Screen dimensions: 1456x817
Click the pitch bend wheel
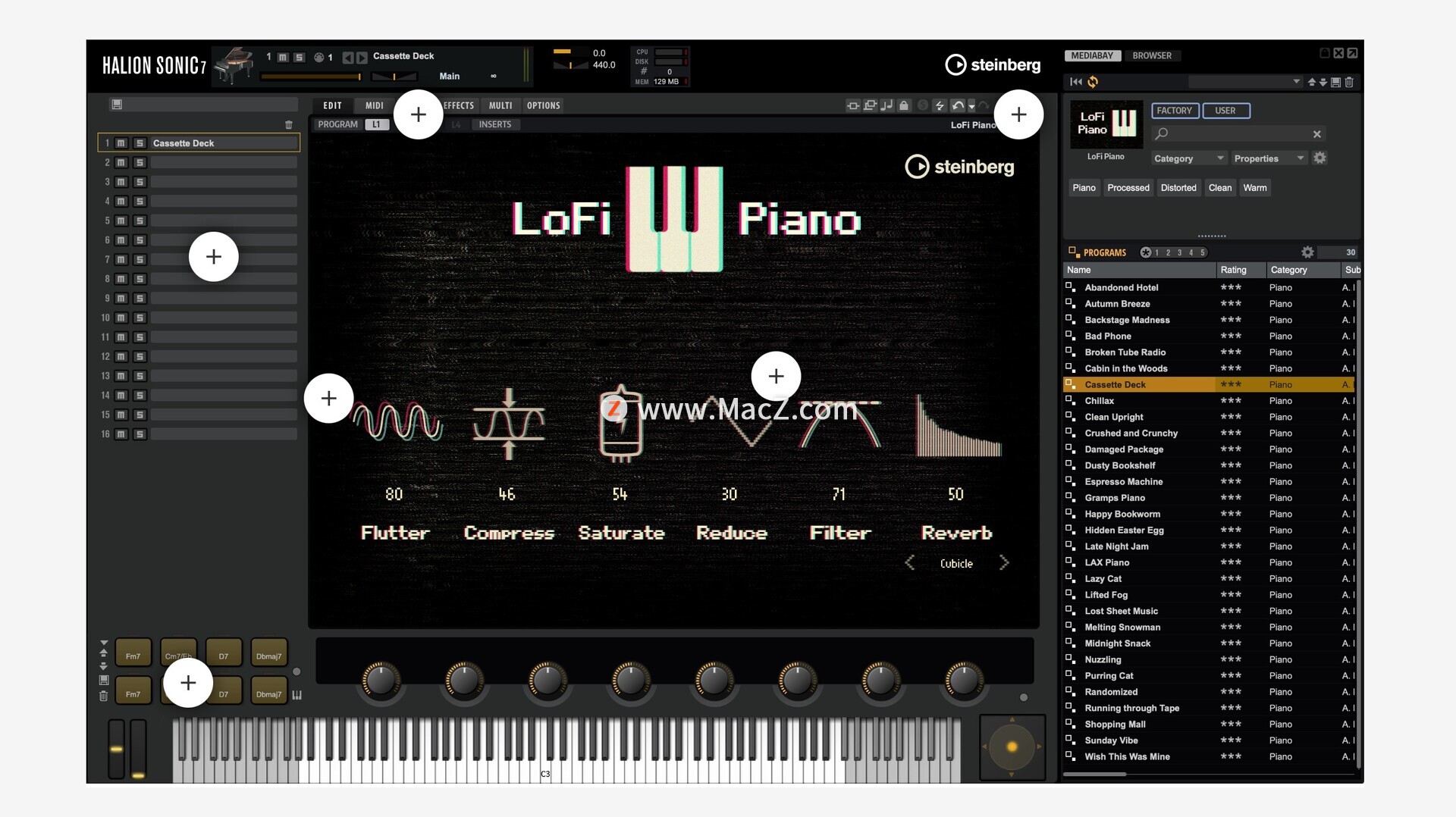(116, 749)
